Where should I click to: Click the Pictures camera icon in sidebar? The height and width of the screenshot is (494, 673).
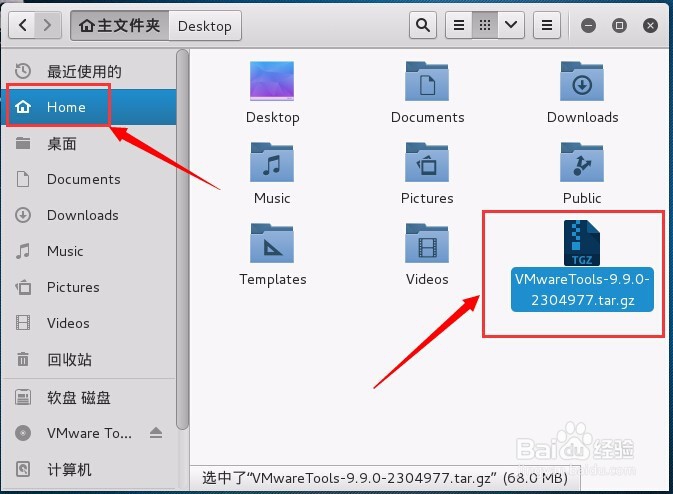click(23, 287)
